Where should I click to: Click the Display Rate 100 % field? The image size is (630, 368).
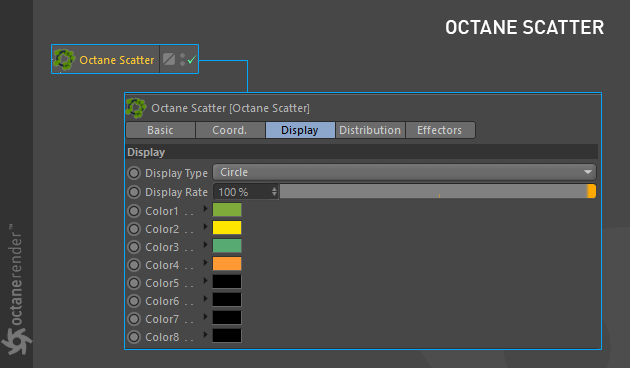245,192
